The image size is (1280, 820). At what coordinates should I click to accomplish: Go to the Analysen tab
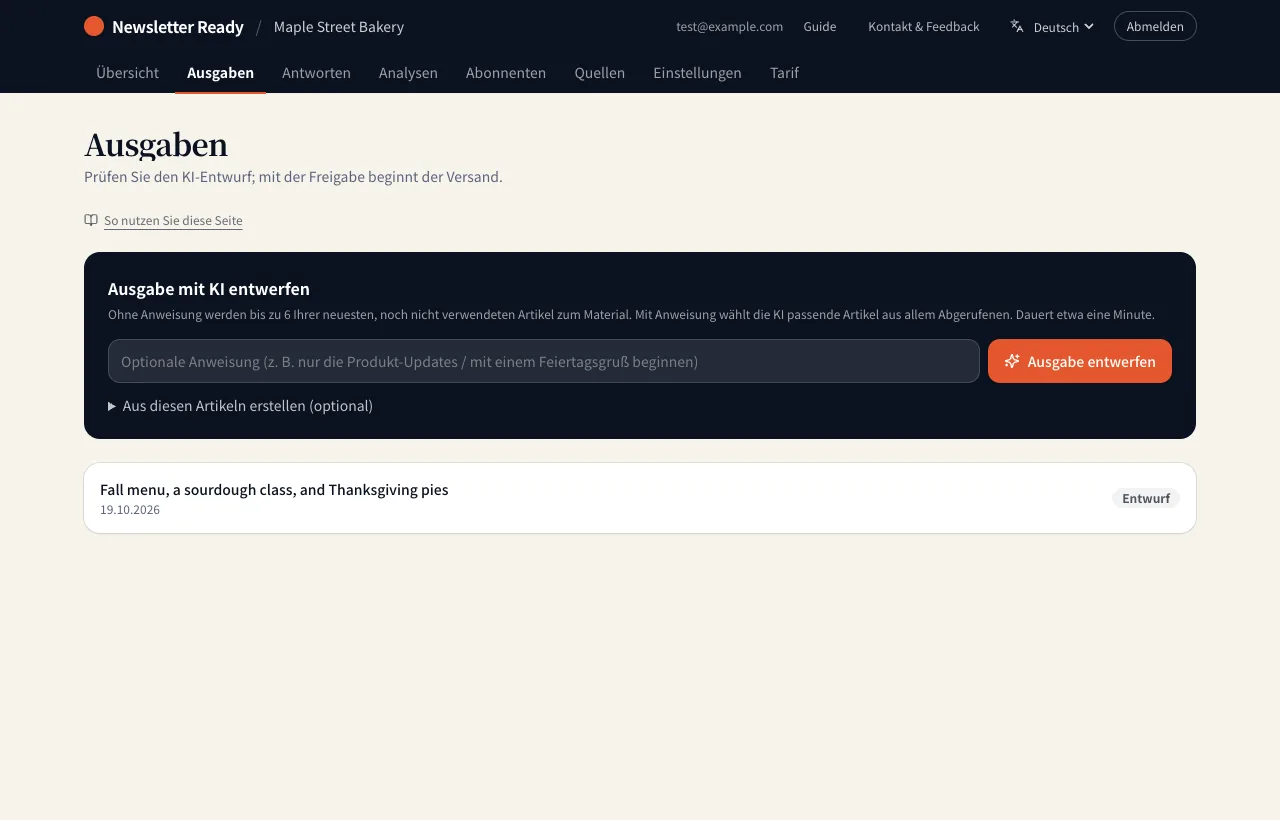click(x=408, y=73)
